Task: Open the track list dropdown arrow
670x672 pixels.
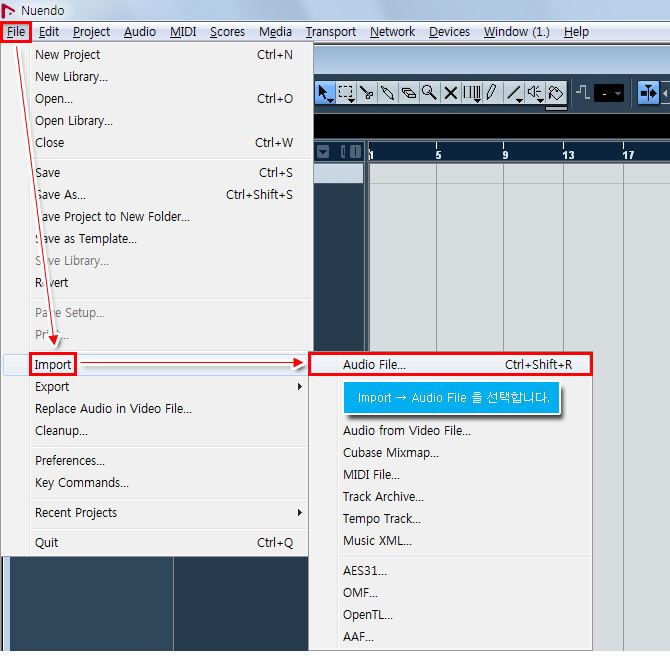Action: (x=323, y=152)
